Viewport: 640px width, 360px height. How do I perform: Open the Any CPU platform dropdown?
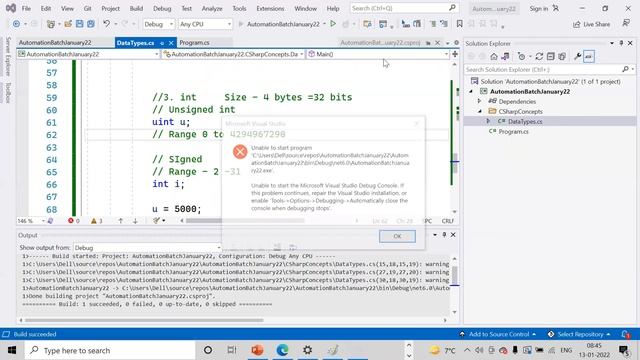point(205,24)
